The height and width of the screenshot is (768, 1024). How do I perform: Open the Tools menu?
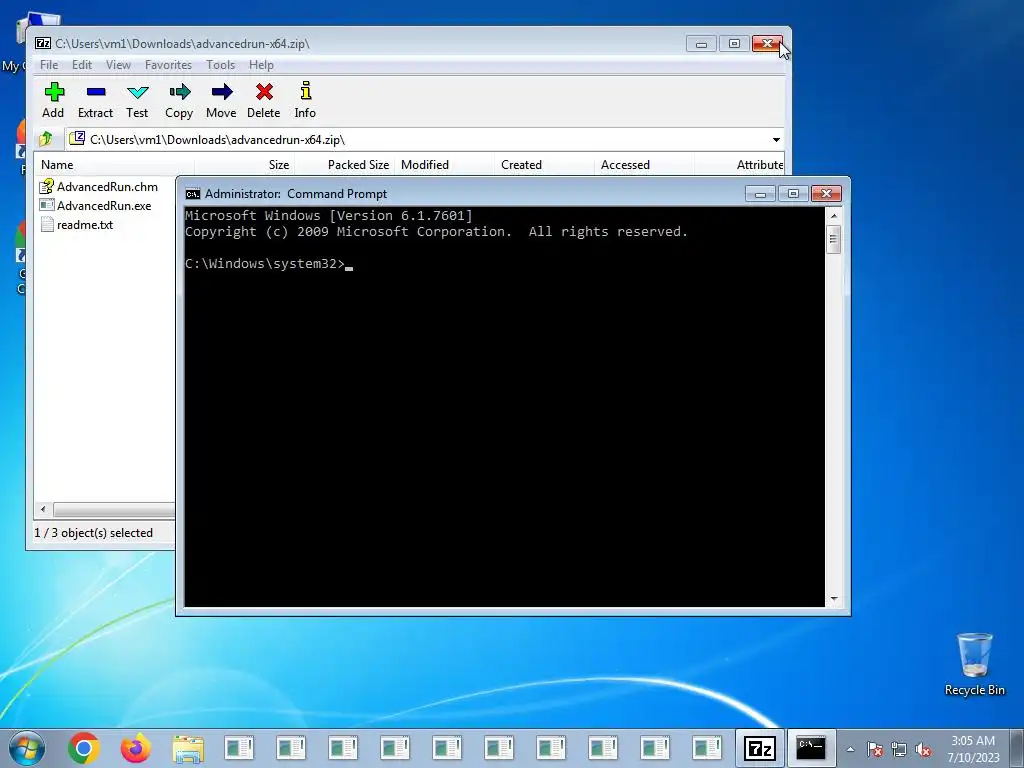coord(221,65)
